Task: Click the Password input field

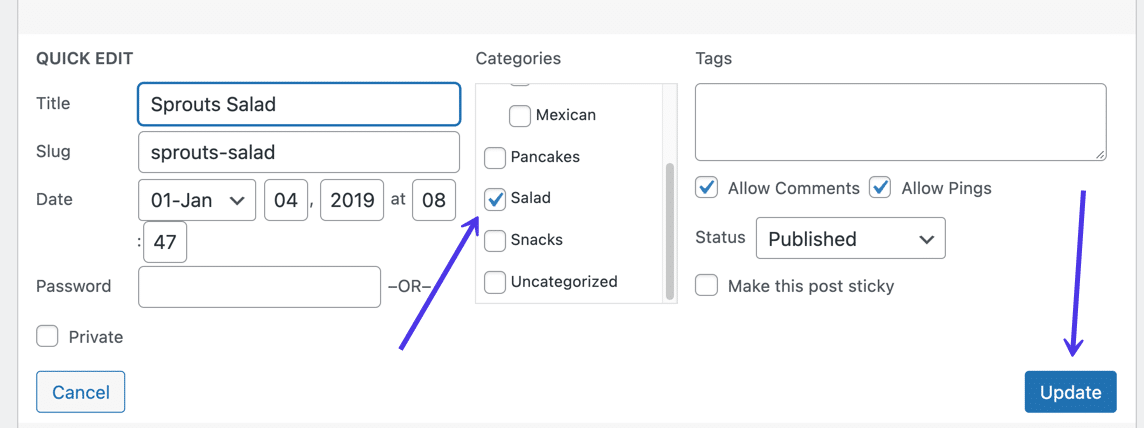Action: pyautogui.click(x=259, y=287)
